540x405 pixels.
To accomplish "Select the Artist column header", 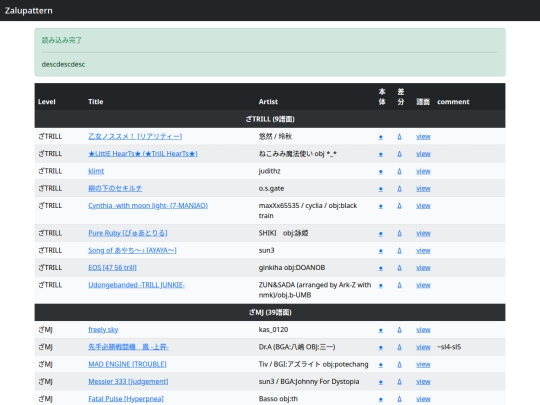I will [268, 102].
